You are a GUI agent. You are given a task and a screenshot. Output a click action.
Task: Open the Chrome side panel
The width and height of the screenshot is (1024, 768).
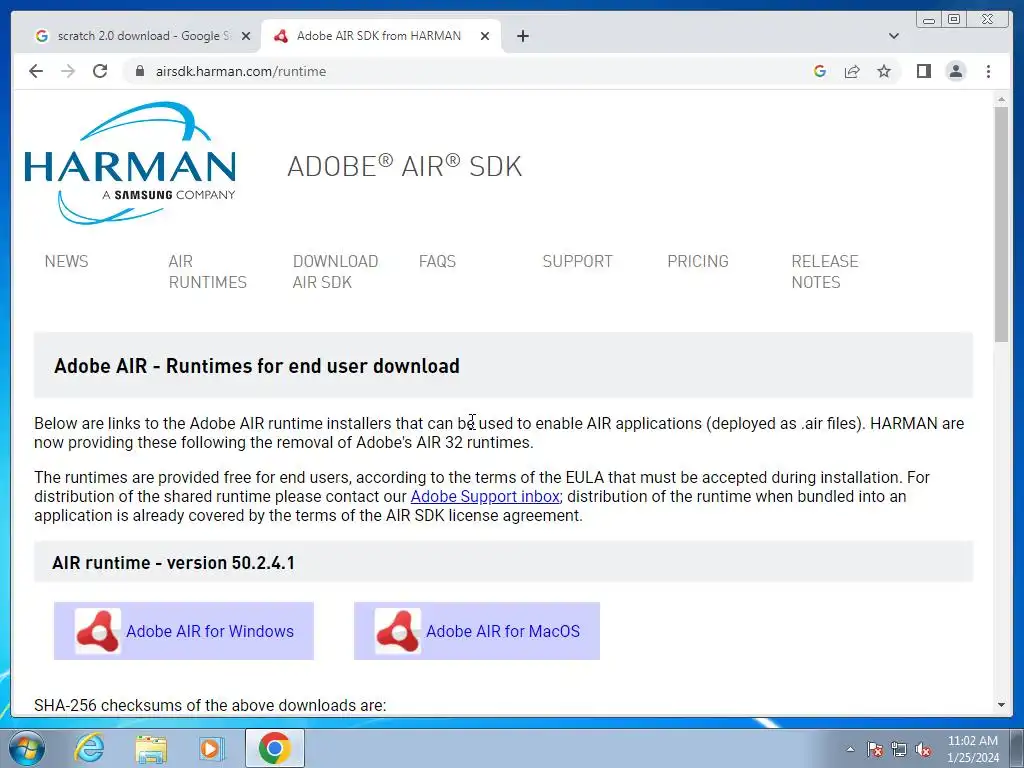tap(923, 71)
